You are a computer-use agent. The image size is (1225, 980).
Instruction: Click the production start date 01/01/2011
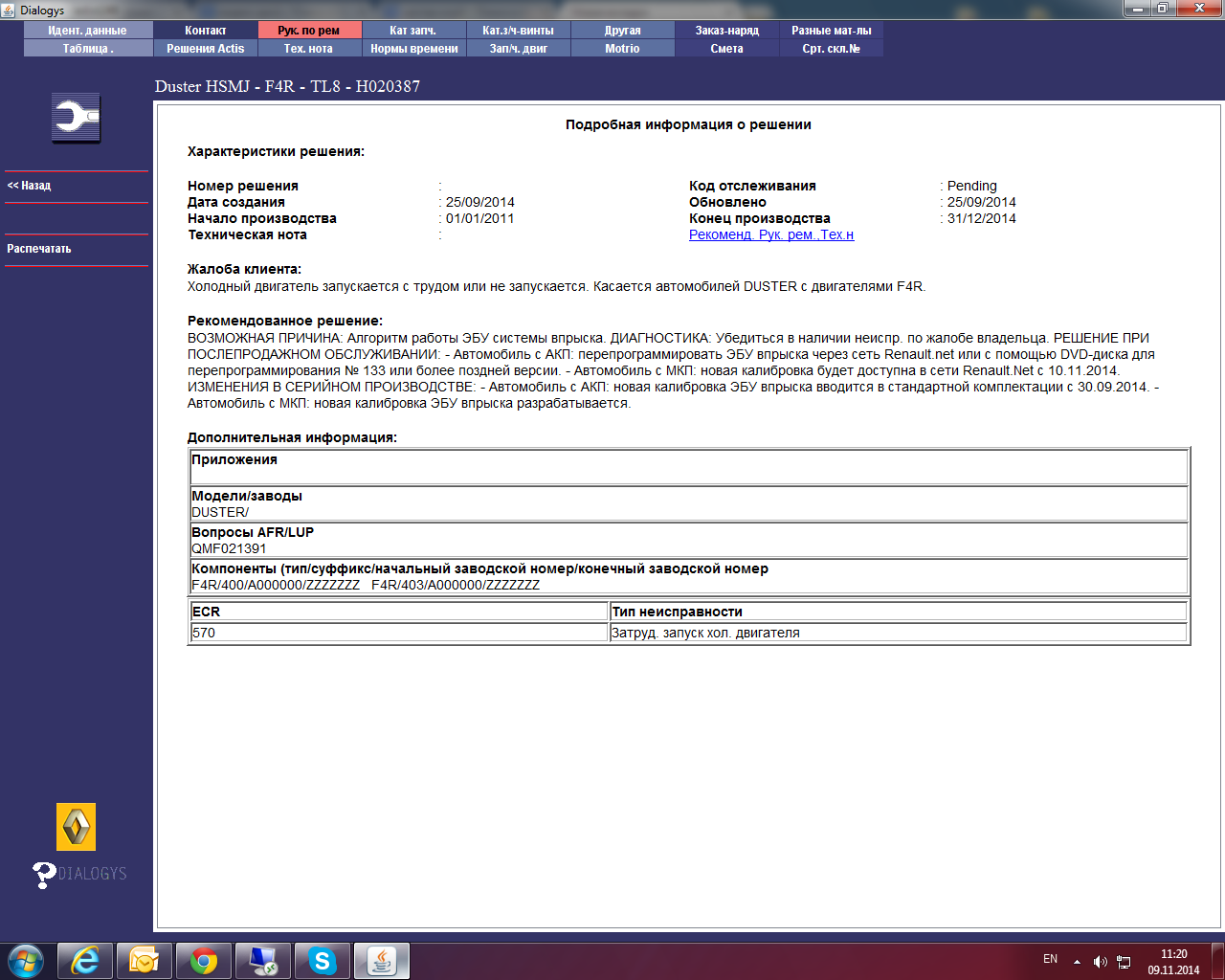(x=479, y=218)
